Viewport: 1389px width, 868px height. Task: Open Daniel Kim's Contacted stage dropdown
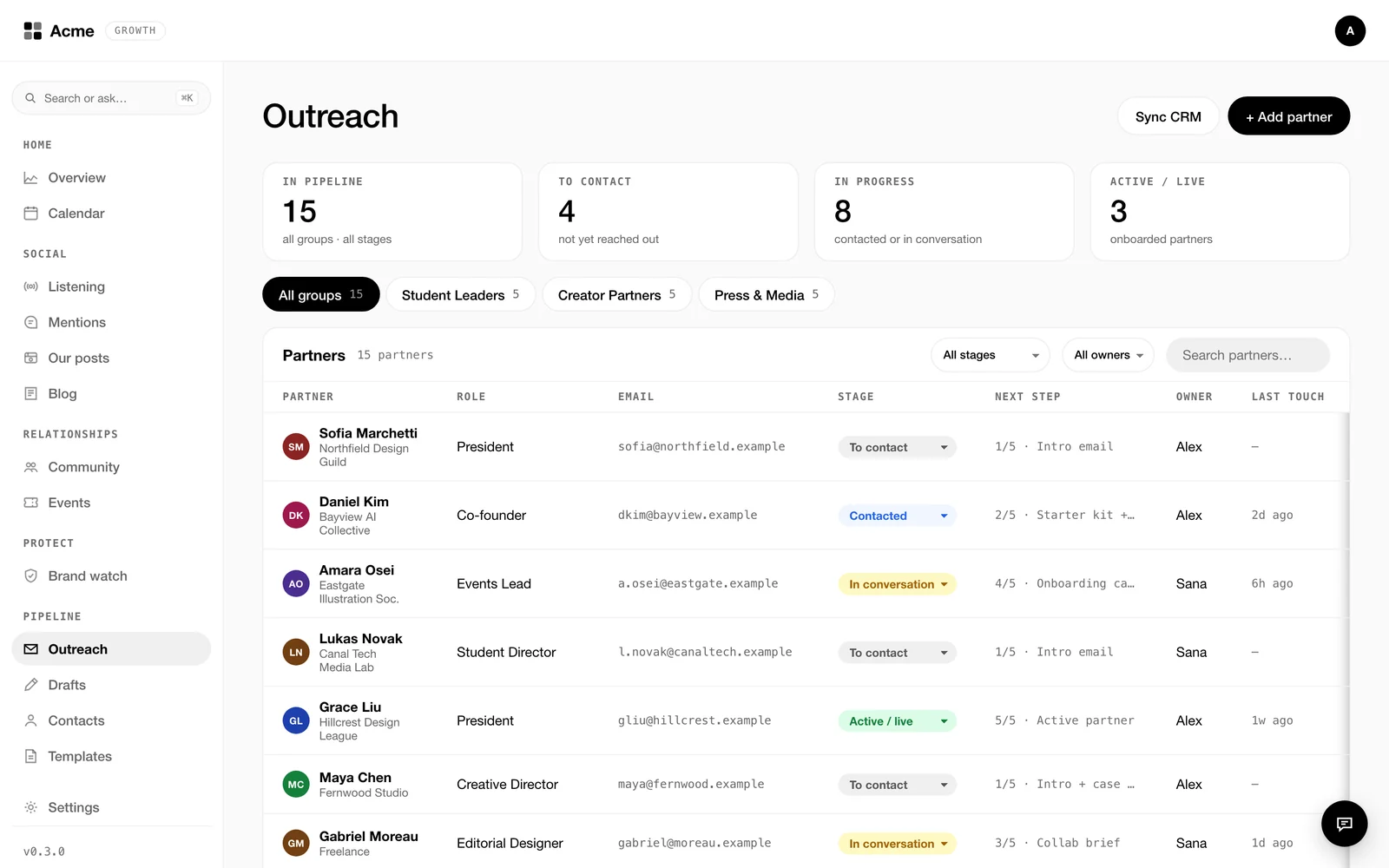[x=897, y=516]
